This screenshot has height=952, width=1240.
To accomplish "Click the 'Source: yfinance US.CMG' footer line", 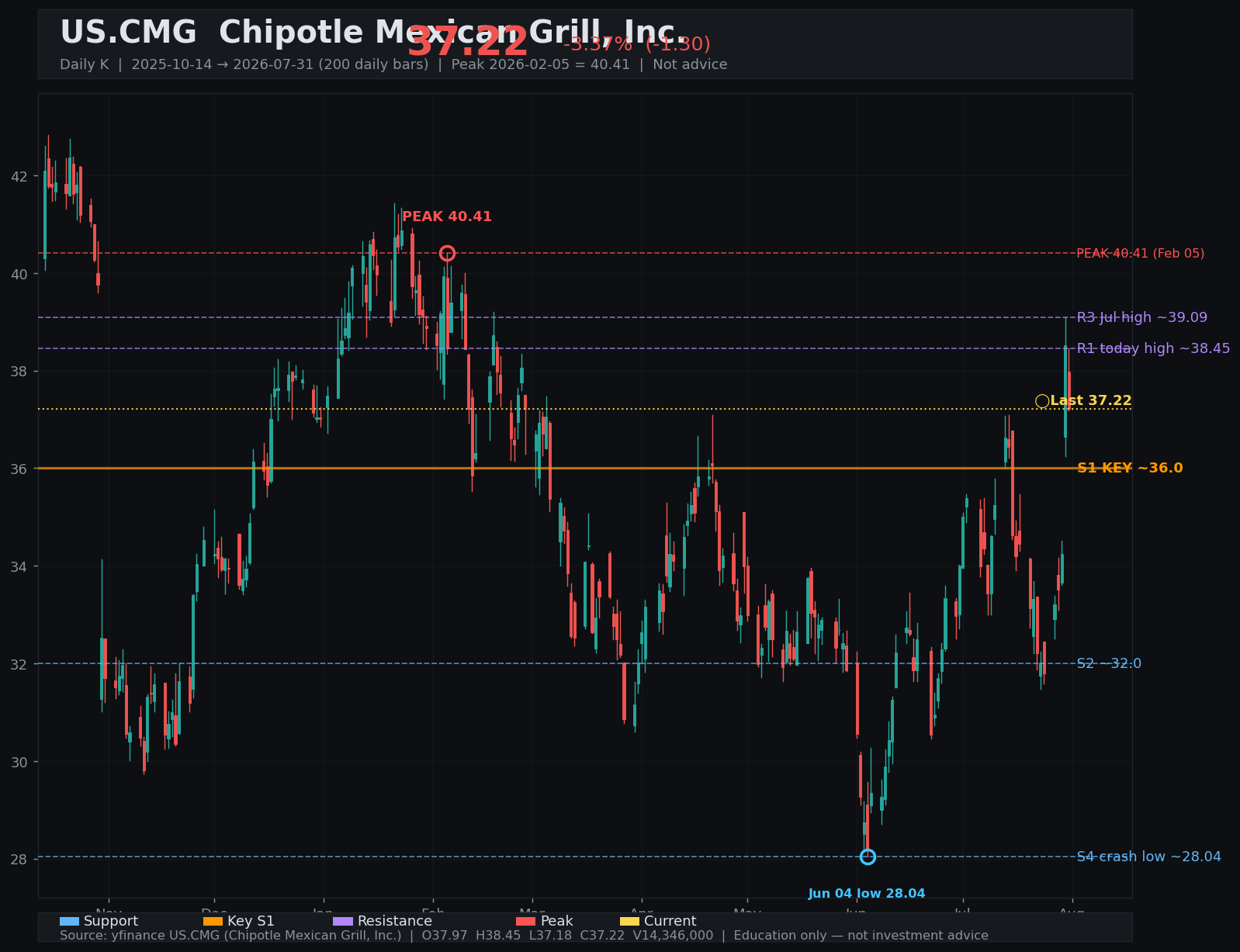I will 525,936.
